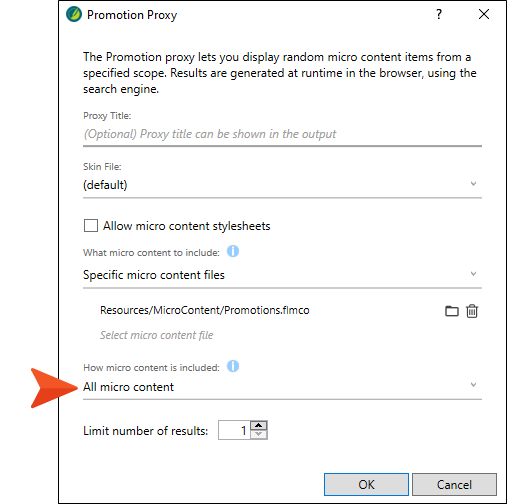Image resolution: width=507 pixels, height=504 pixels.
Task: Click the help question mark icon
Action: 439,14
